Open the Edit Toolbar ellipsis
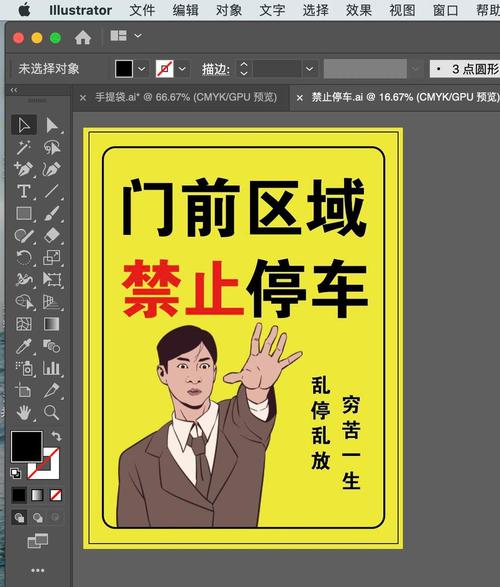Image resolution: width=500 pixels, height=587 pixels. (38, 570)
